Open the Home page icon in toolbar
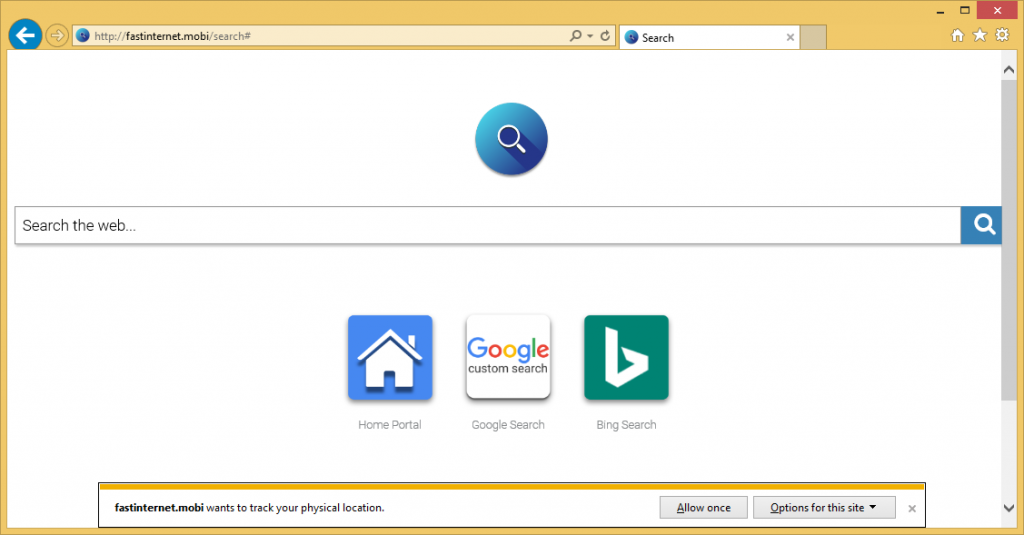 [x=957, y=36]
